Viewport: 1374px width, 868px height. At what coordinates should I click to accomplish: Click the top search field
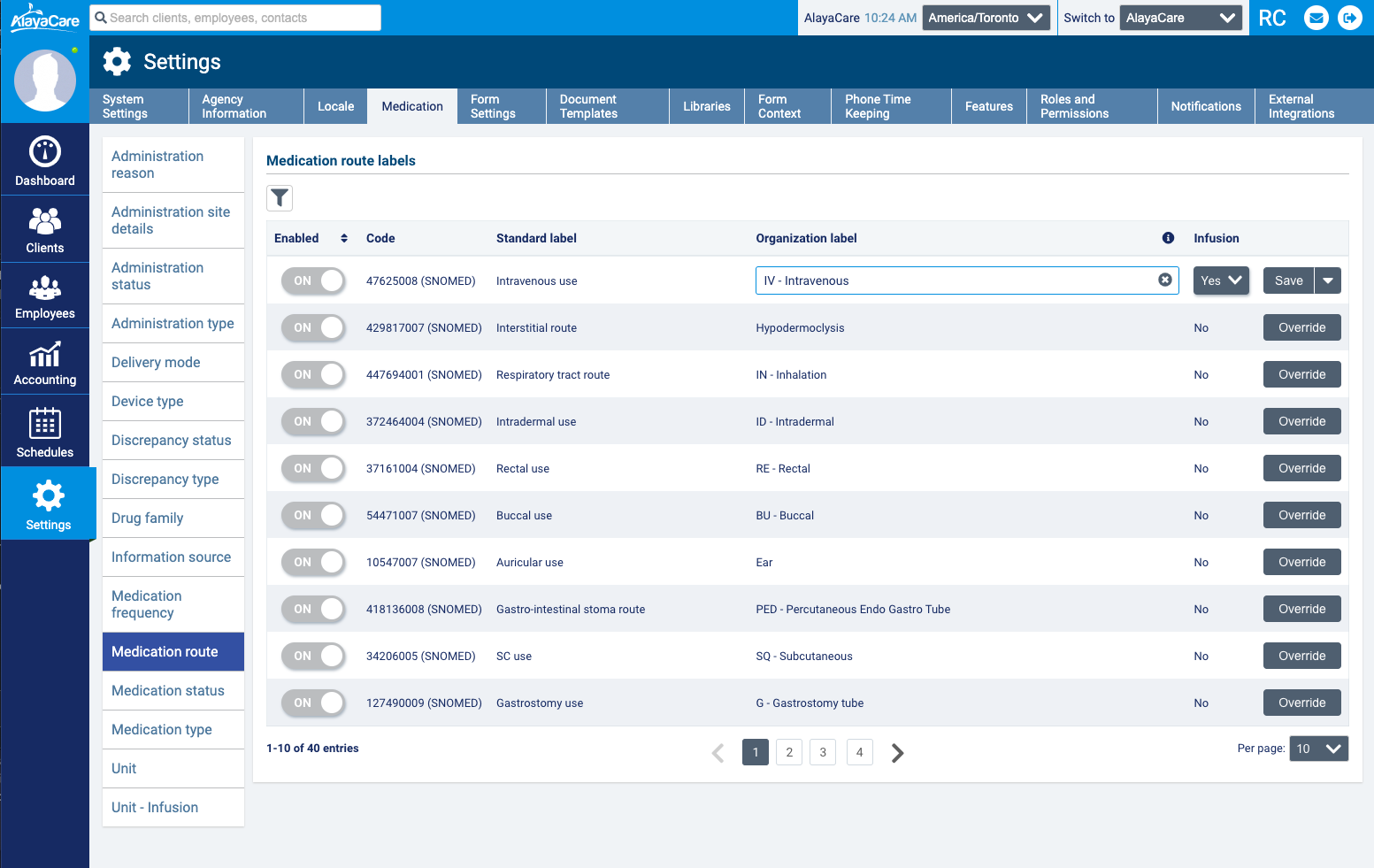click(236, 18)
